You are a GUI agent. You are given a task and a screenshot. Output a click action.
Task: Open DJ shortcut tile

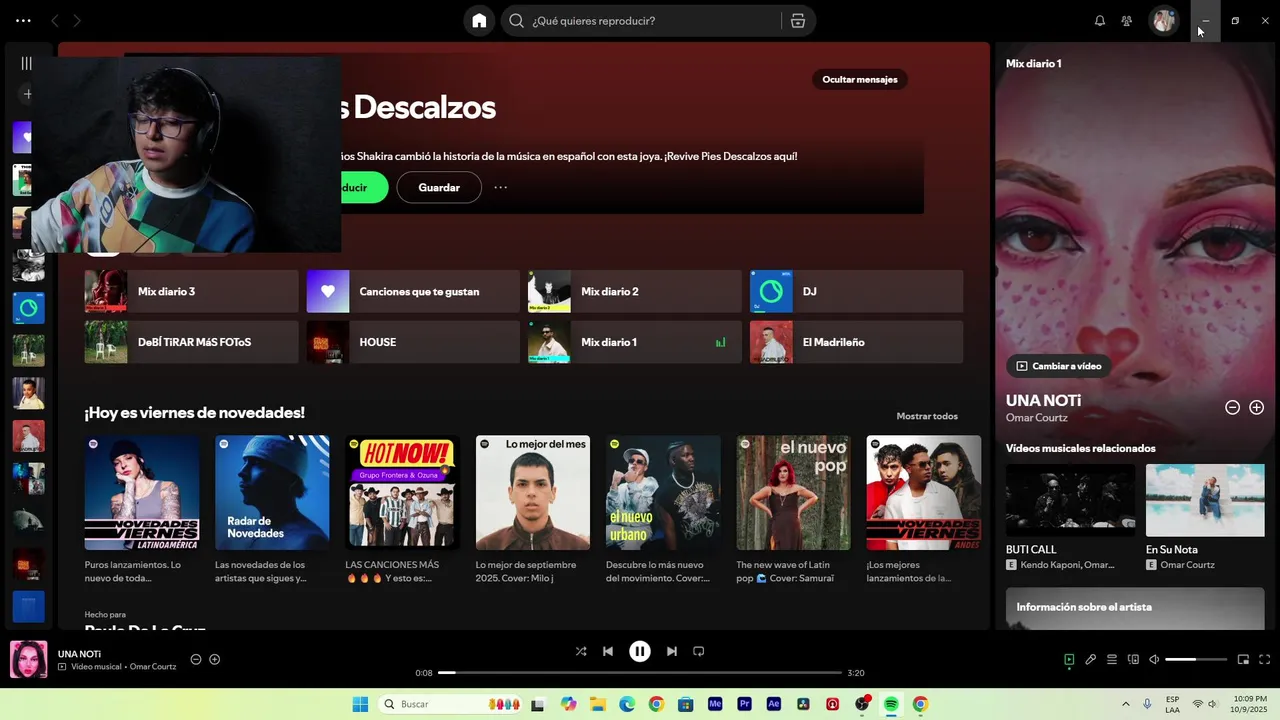coord(857,292)
